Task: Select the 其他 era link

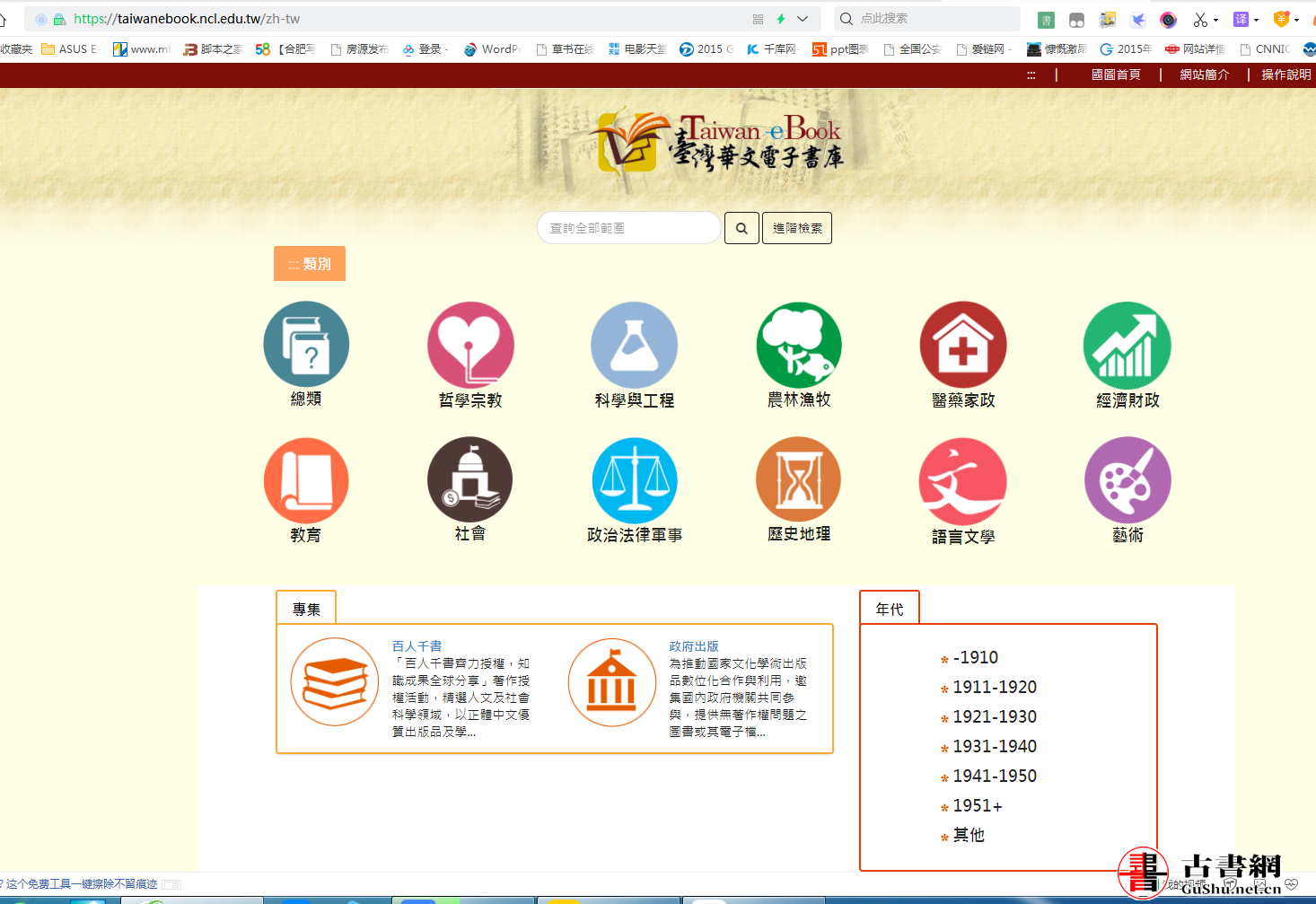Action: [x=969, y=835]
